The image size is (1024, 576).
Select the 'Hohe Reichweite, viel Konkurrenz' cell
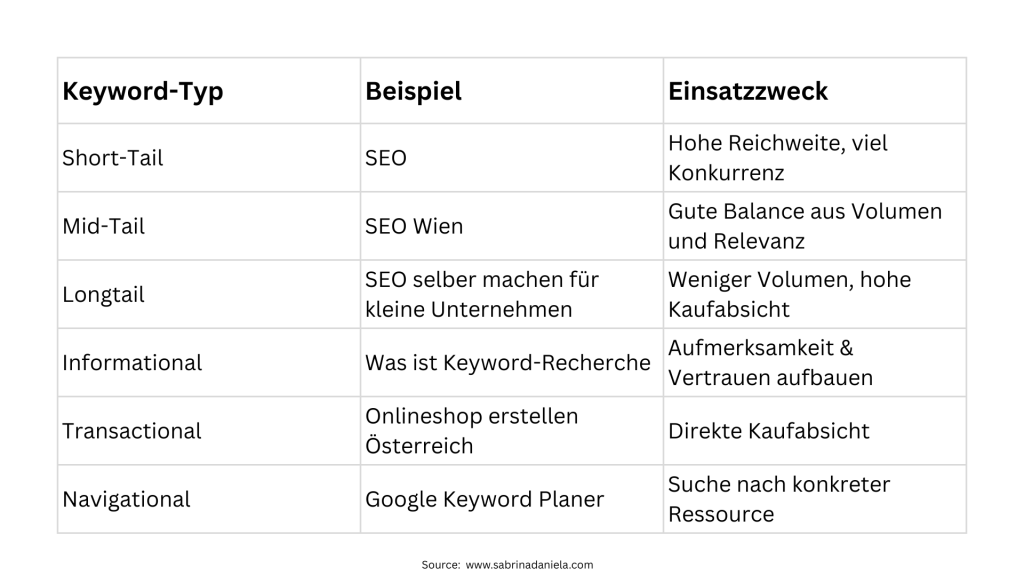778,158
